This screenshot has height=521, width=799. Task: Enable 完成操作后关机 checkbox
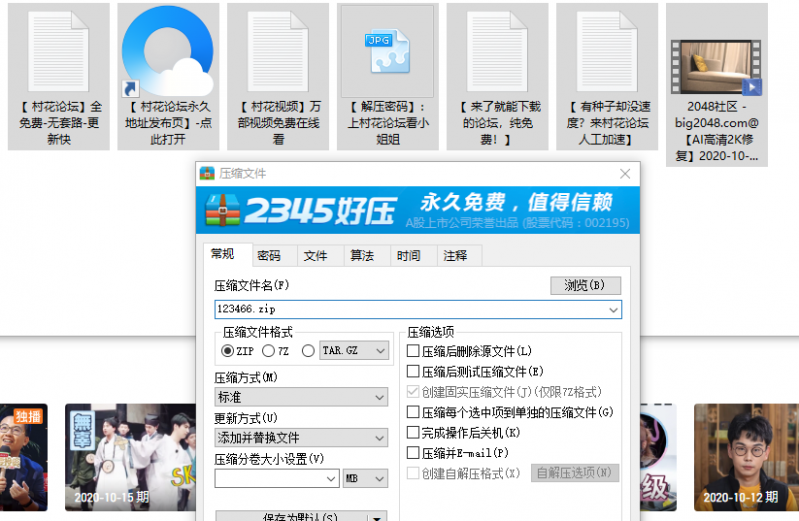(x=414, y=432)
